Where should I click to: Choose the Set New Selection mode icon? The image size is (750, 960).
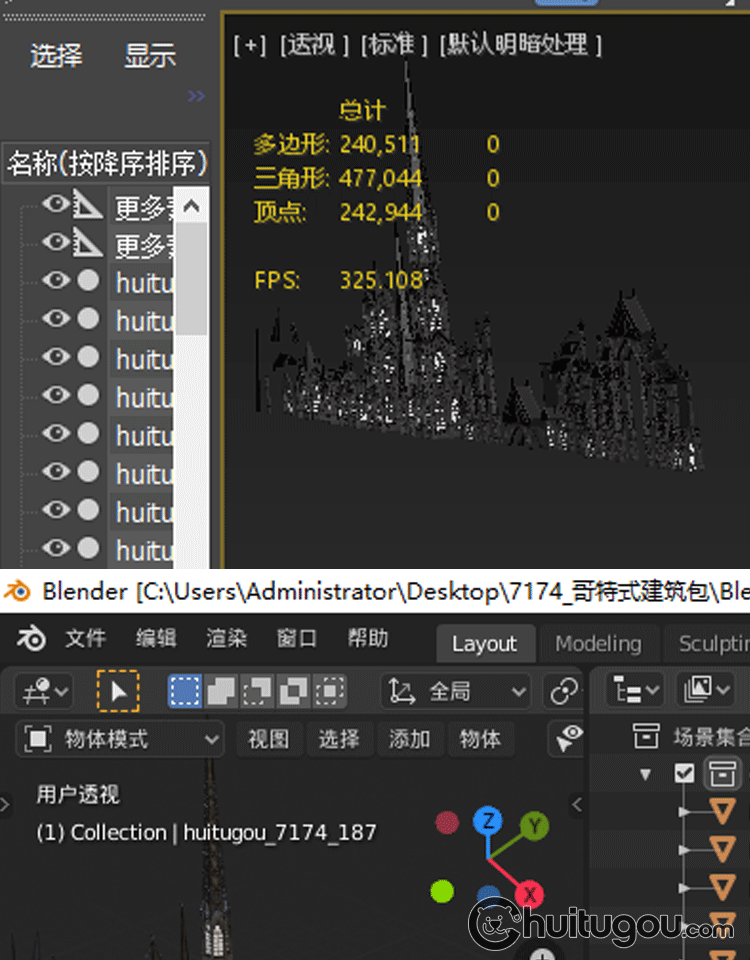tap(184, 691)
